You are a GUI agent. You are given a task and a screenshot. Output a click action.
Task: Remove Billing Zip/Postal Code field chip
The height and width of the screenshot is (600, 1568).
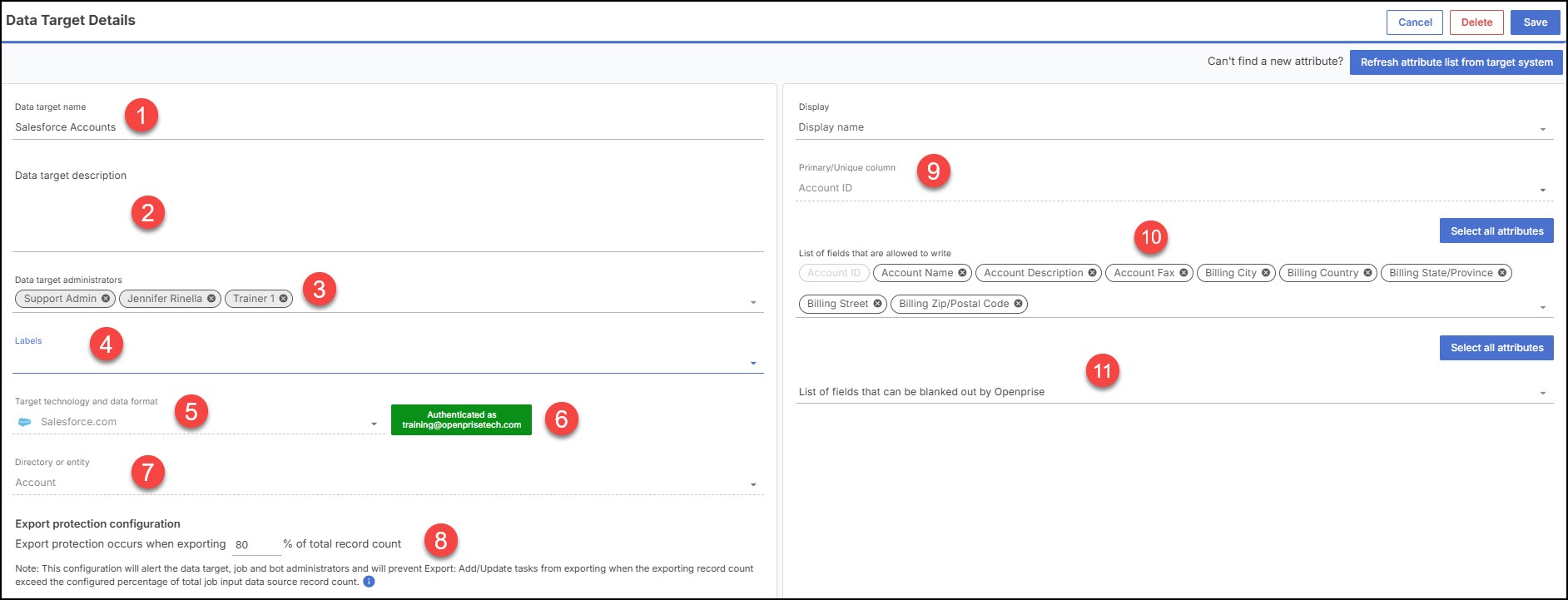1018,304
